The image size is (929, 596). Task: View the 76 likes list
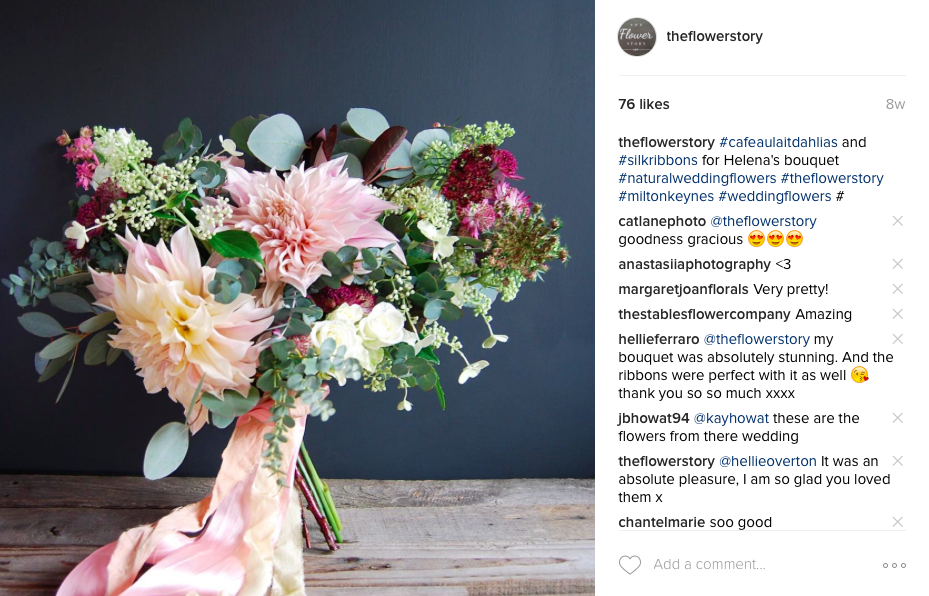click(643, 104)
